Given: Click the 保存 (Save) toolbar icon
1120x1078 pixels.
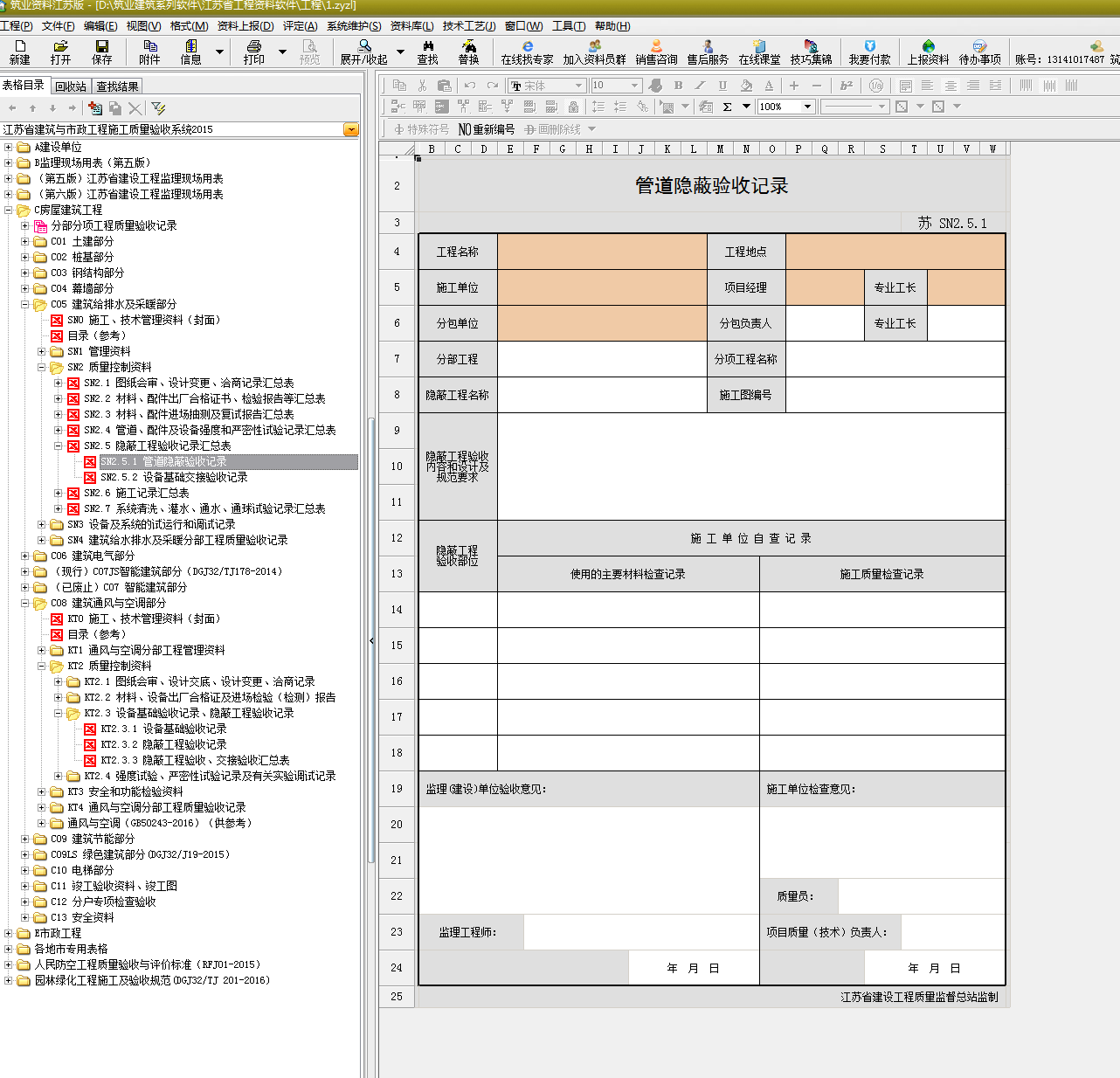Looking at the screenshot, I should pos(102,52).
